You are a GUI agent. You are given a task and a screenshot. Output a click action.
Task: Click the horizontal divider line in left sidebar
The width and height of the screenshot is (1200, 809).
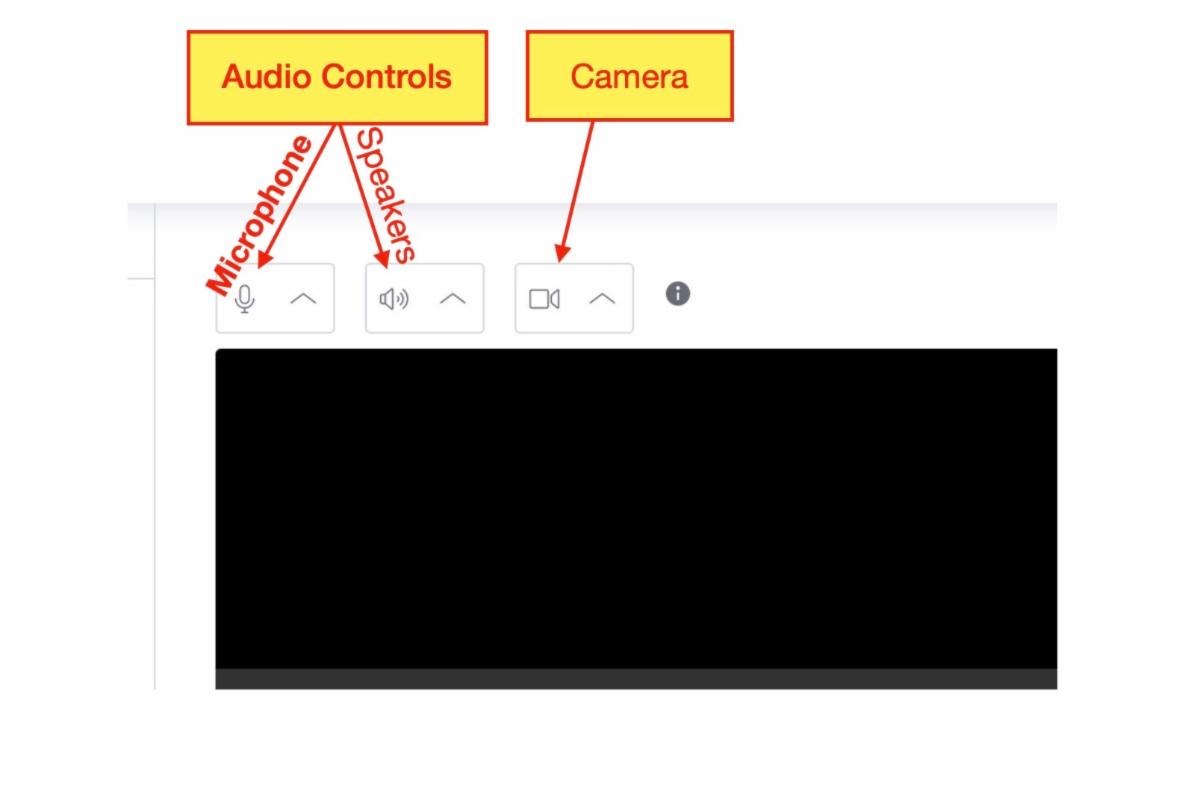141,280
